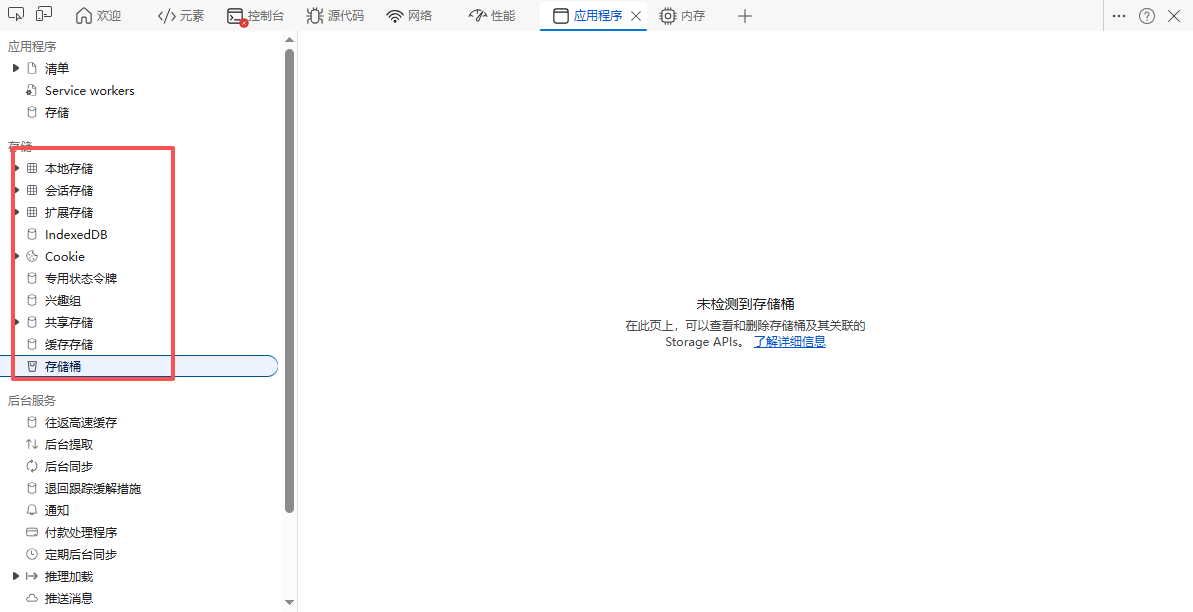Open the DevTools help icon
1193x612 pixels.
tap(1147, 16)
